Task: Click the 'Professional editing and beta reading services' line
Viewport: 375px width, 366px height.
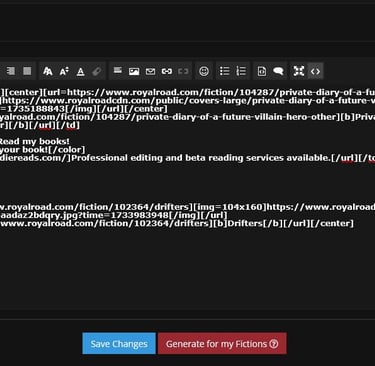Action: [x=187, y=158]
